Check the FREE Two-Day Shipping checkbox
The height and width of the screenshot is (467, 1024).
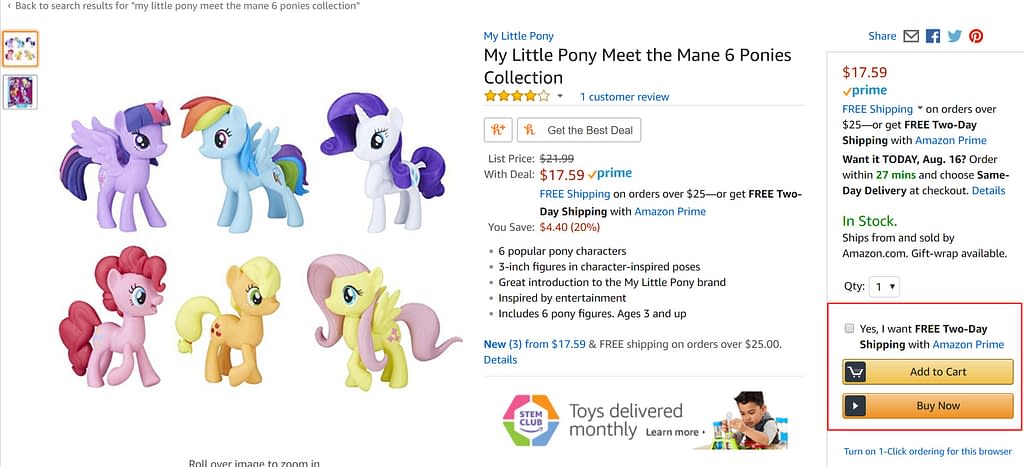click(849, 328)
